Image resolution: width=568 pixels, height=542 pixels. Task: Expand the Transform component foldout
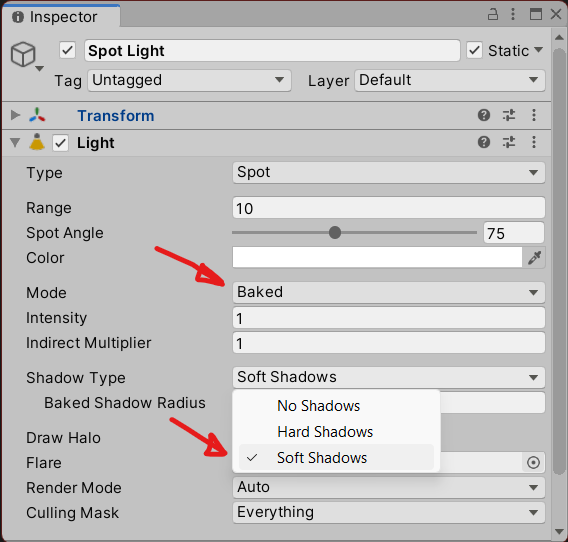(15, 115)
